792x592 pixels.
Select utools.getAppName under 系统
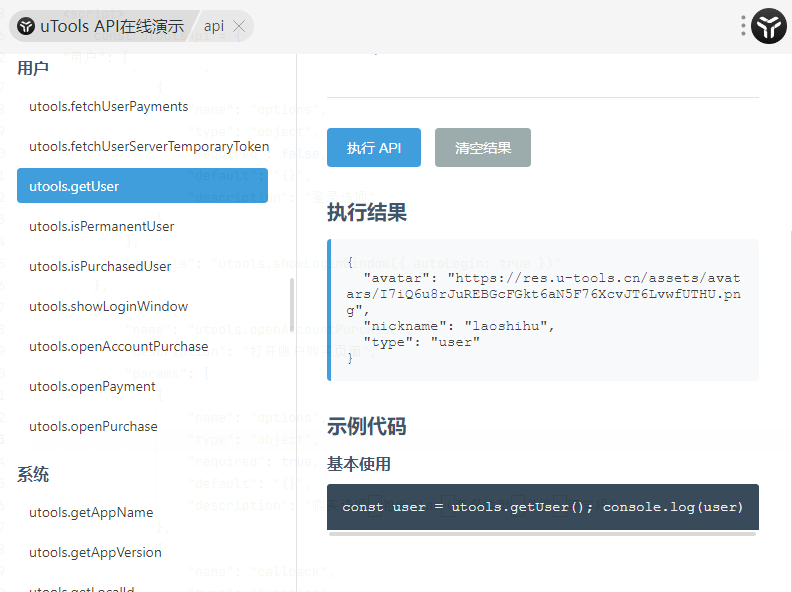91,513
